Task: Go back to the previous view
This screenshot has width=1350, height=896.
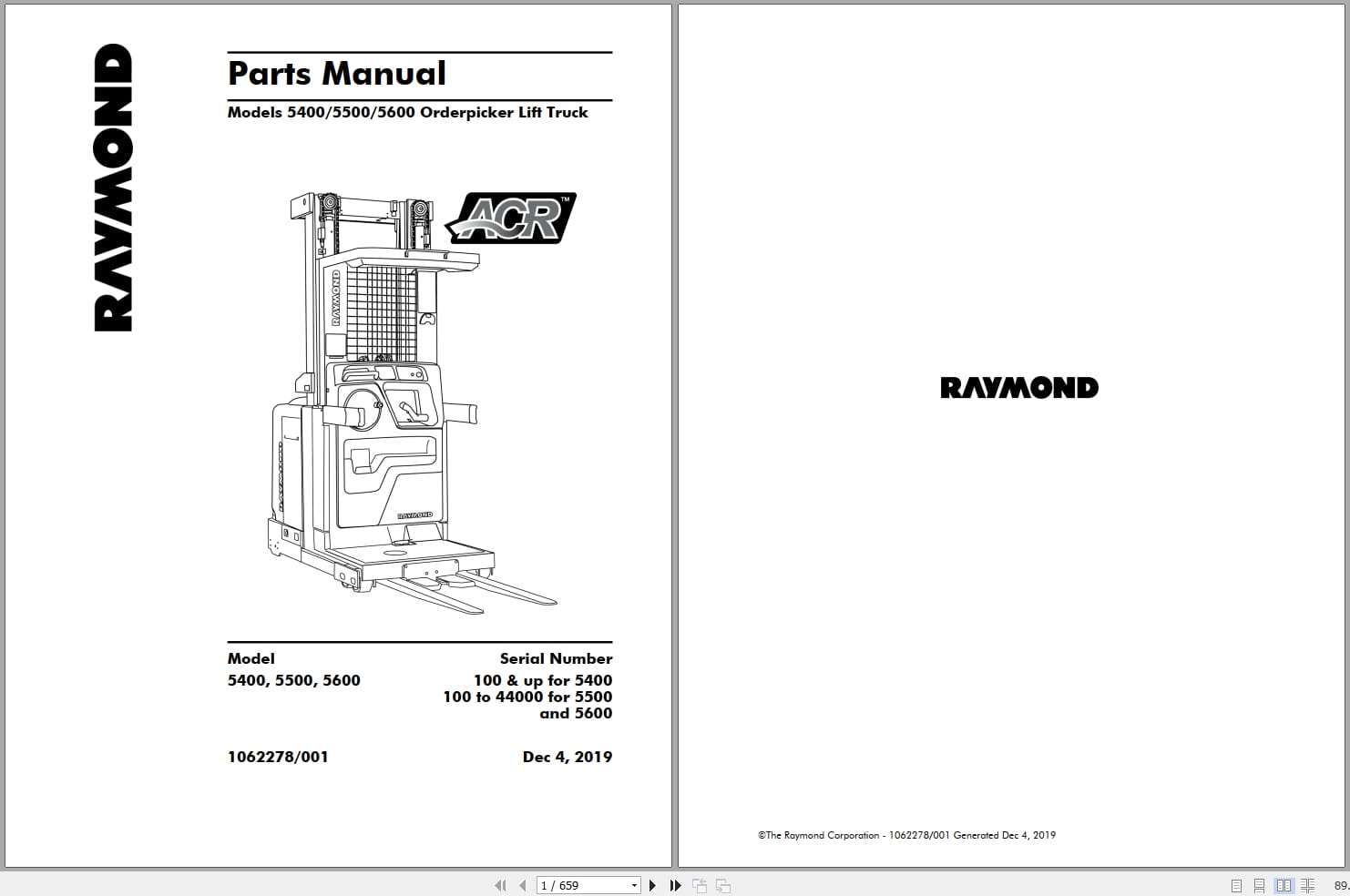Action: tap(700, 885)
